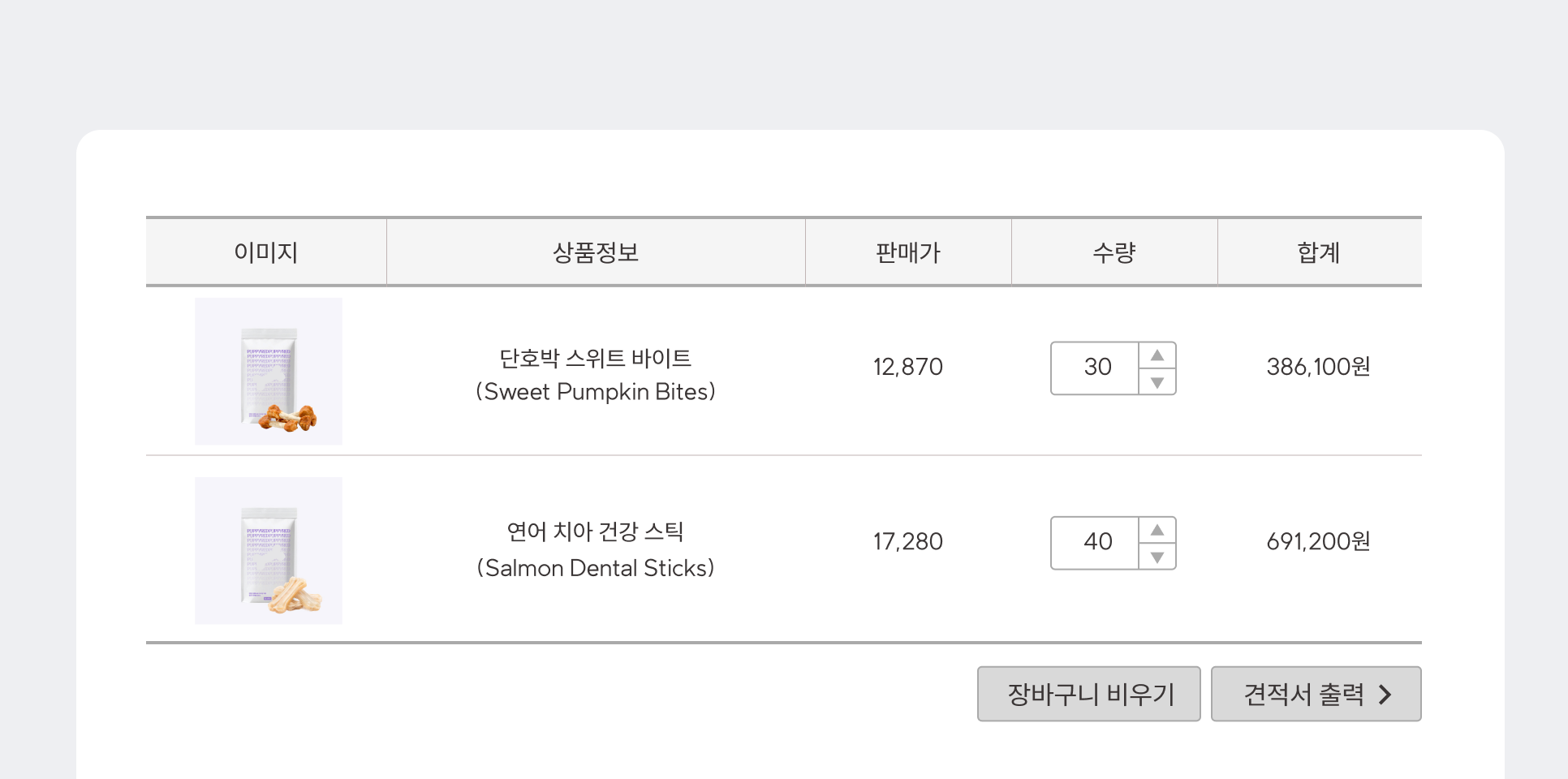Click the 판매가 column header
The height and width of the screenshot is (779, 1568).
[x=908, y=252]
